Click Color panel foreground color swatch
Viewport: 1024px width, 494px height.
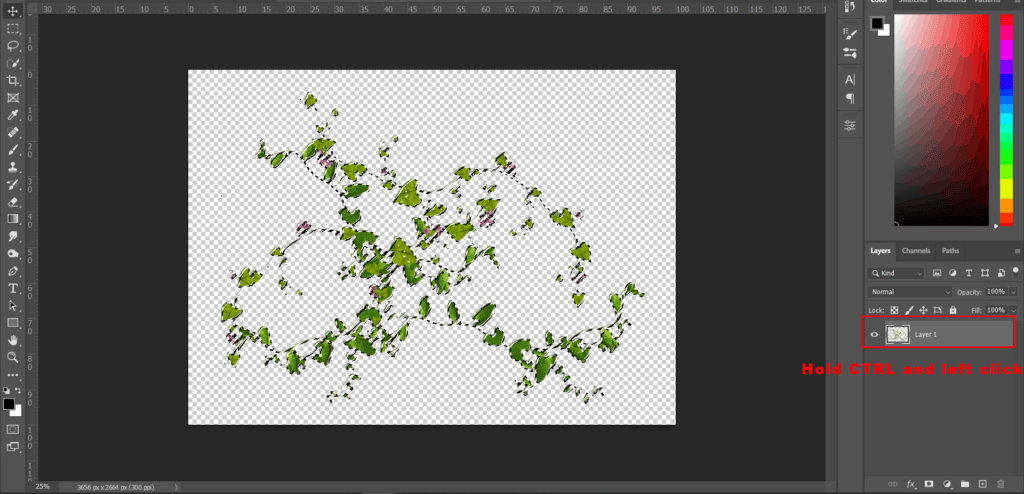click(876, 24)
